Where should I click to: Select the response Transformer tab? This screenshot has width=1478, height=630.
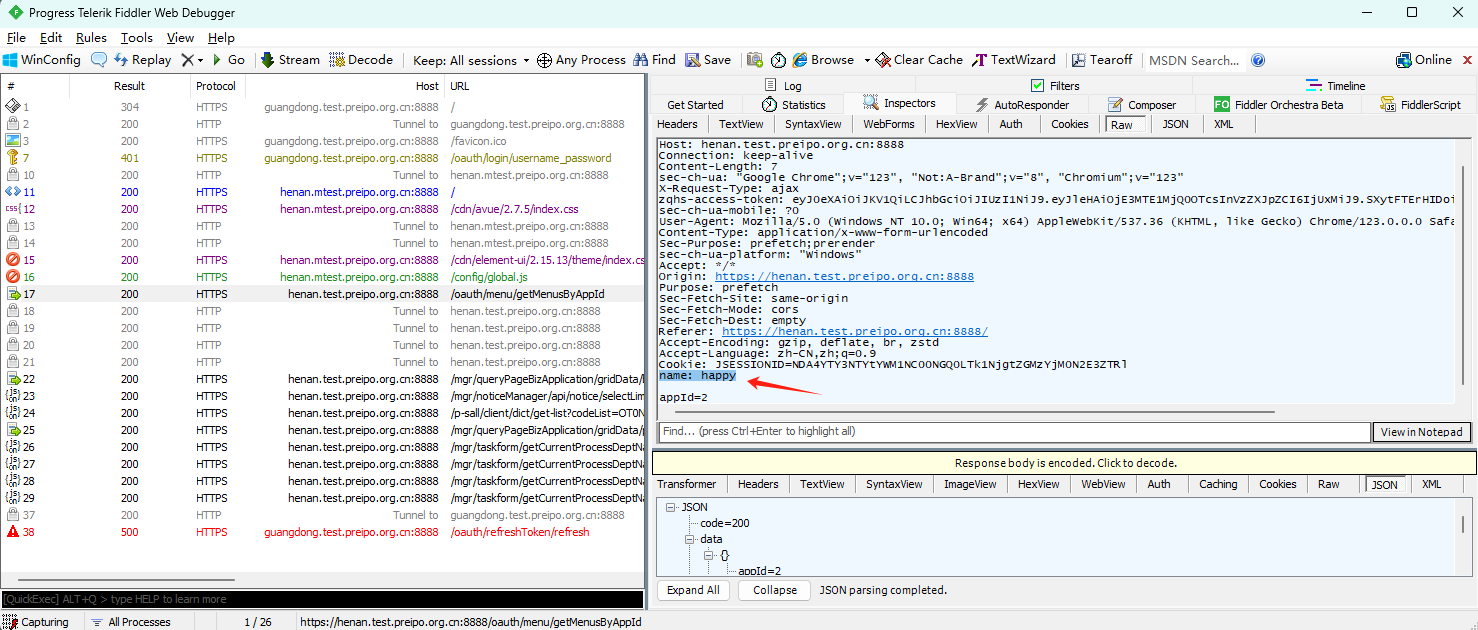pos(686,484)
